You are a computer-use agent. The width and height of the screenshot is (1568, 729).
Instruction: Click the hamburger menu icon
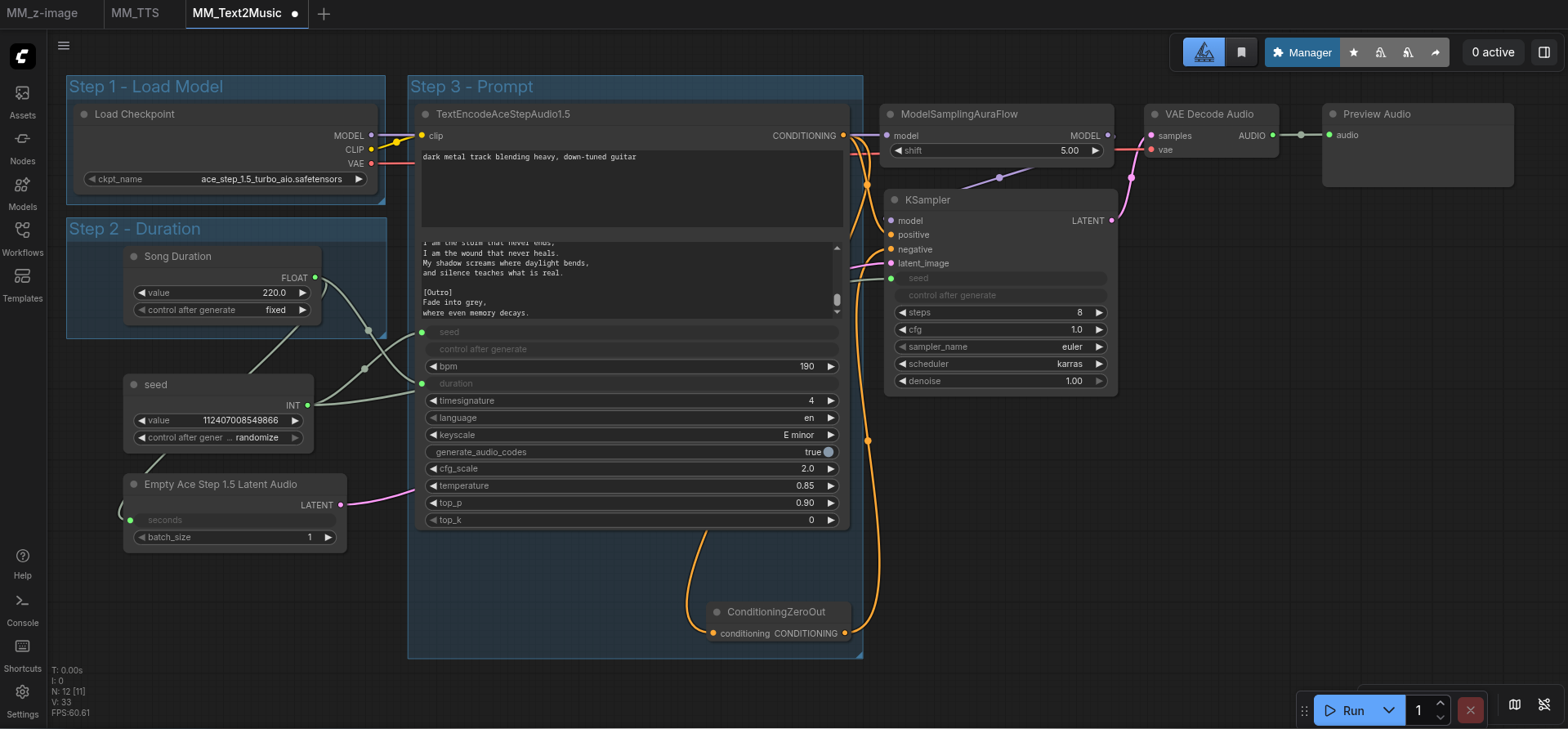(x=64, y=46)
